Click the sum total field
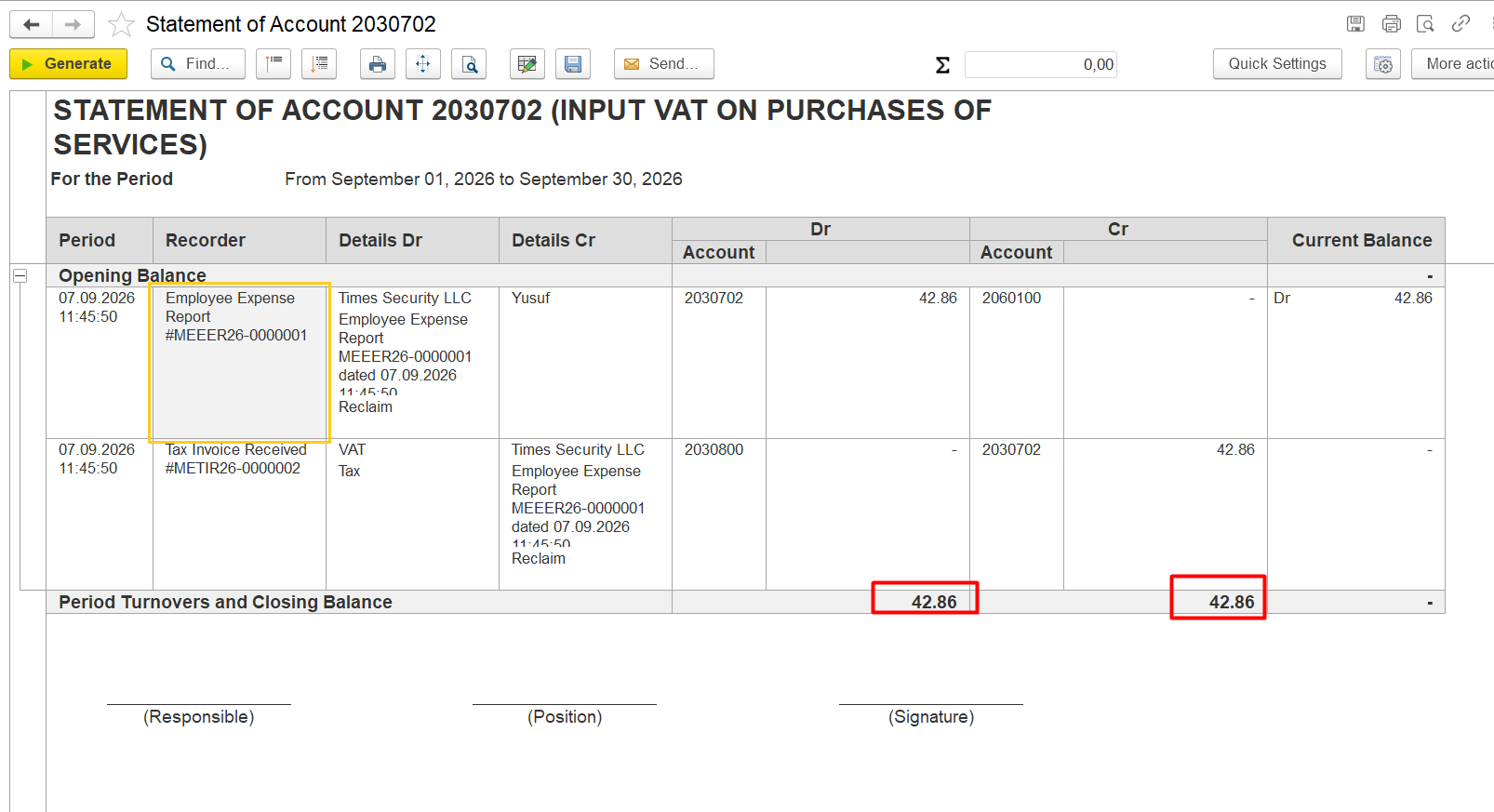This screenshot has height=812, width=1494. [x=1041, y=64]
